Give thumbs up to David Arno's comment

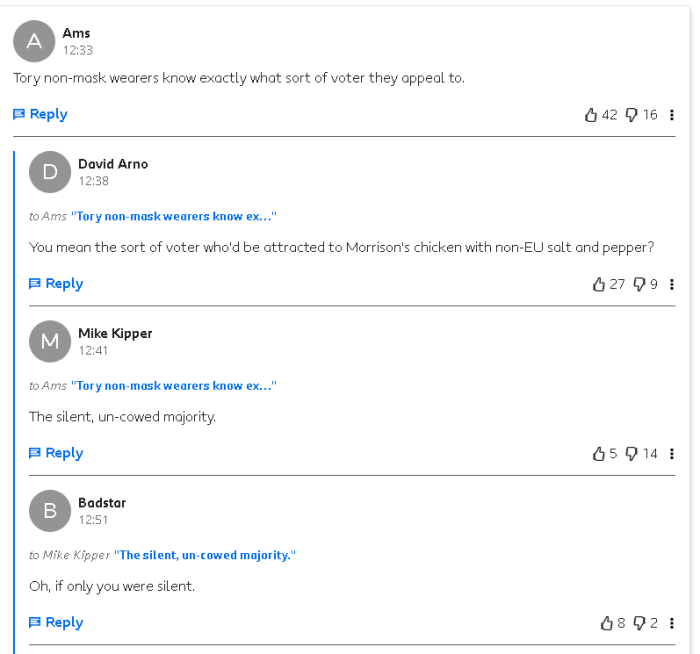tap(599, 284)
